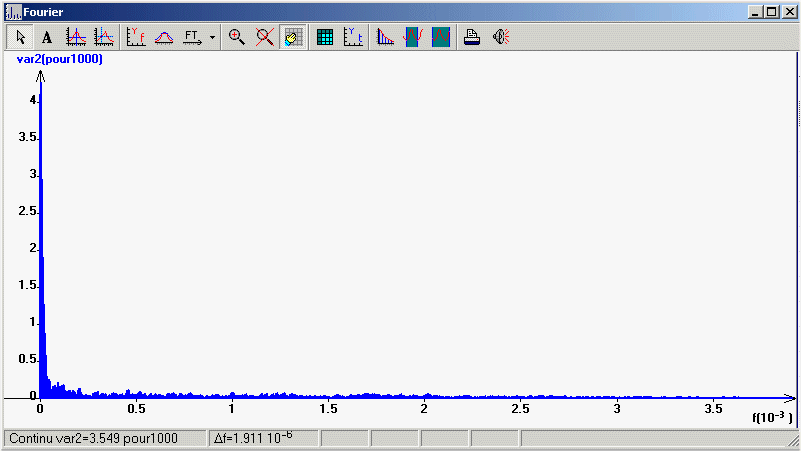
Task: Open the dropdown arrow next to FT
Action: pyautogui.click(x=212, y=38)
